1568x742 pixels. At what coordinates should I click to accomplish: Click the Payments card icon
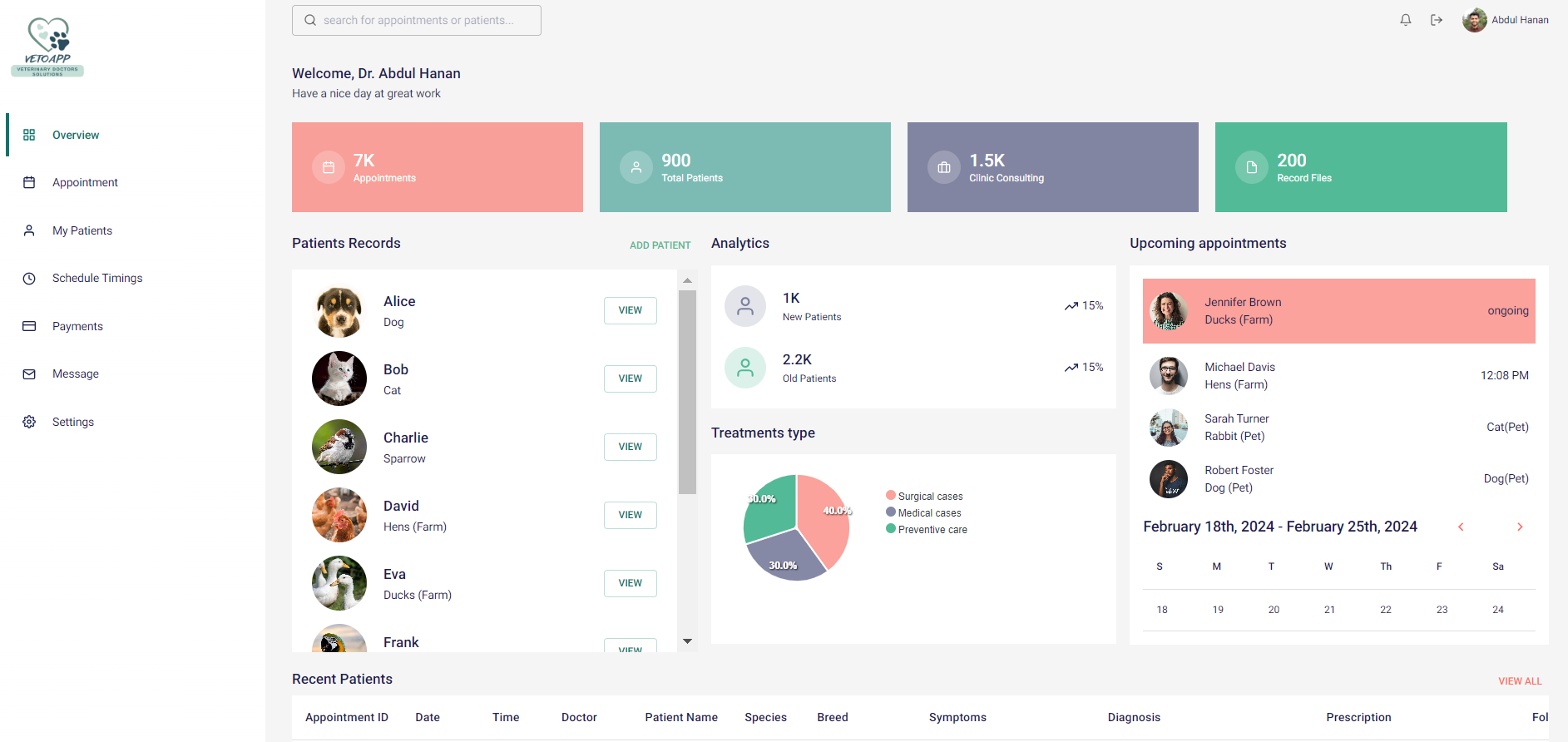pyautogui.click(x=29, y=326)
